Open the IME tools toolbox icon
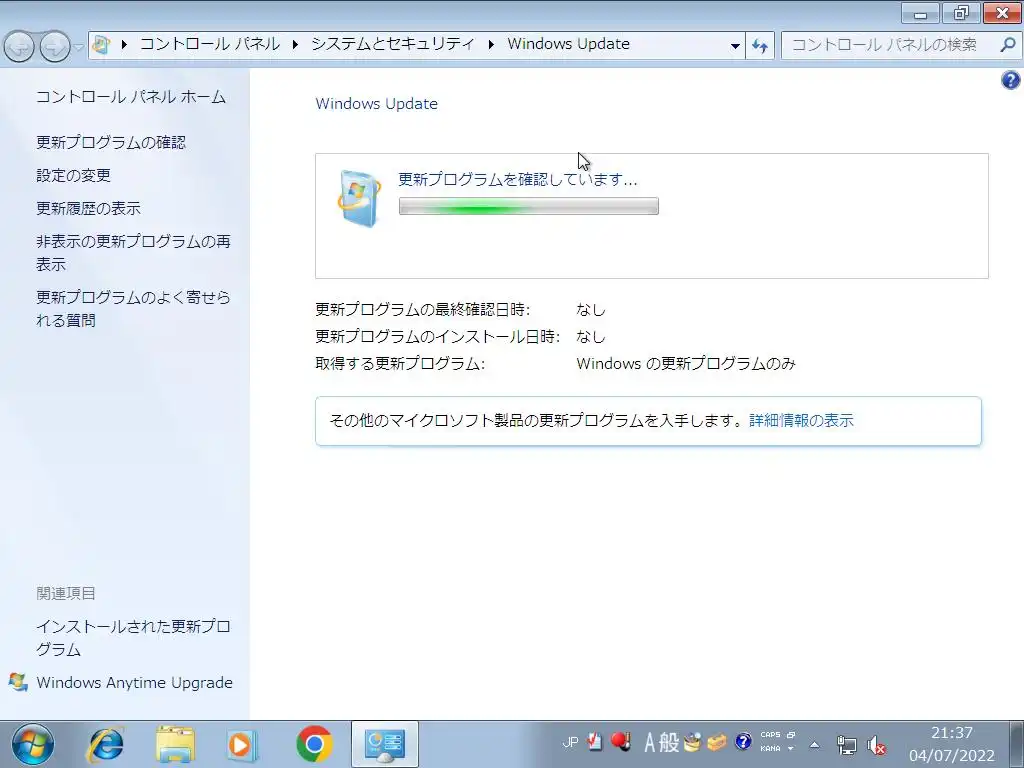This screenshot has width=1024, height=768. (716, 743)
